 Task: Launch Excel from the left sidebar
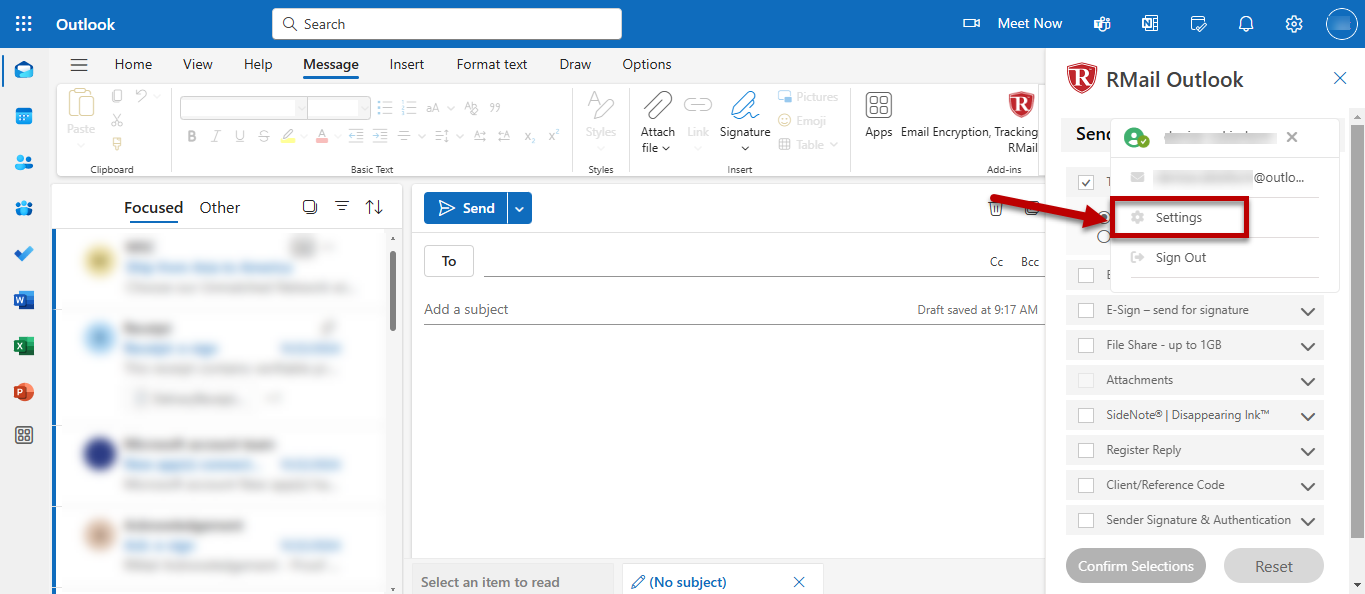(24, 346)
